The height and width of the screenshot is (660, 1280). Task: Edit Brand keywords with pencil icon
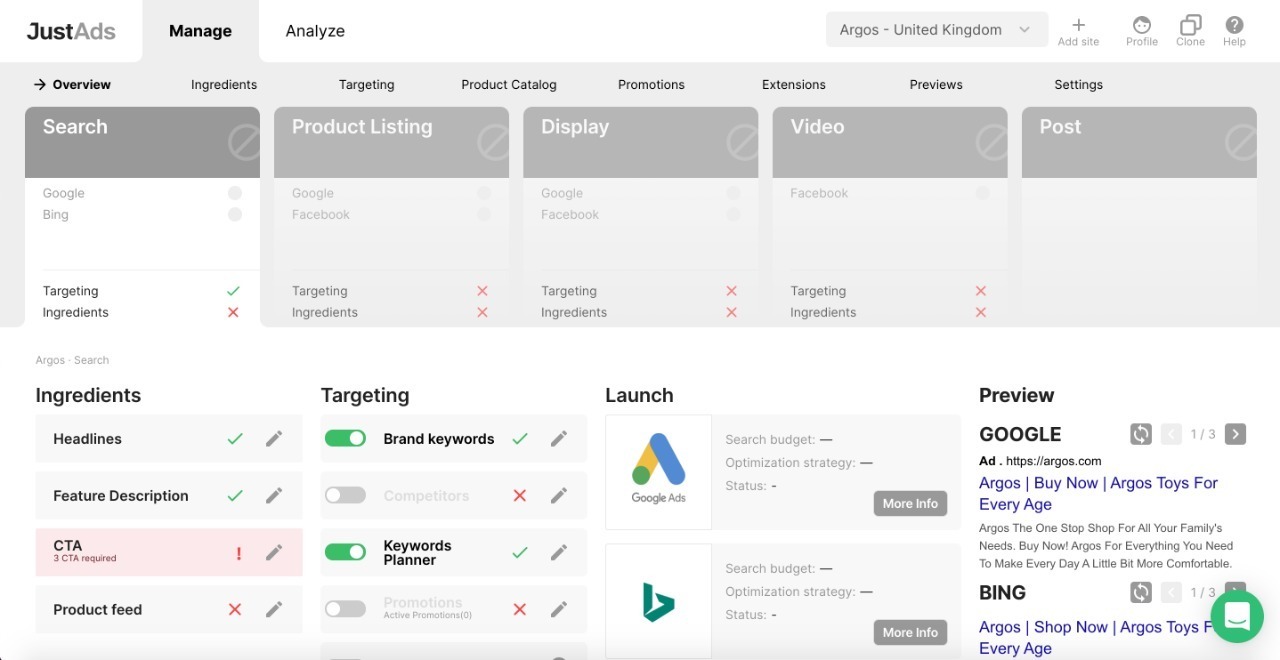pos(559,438)
